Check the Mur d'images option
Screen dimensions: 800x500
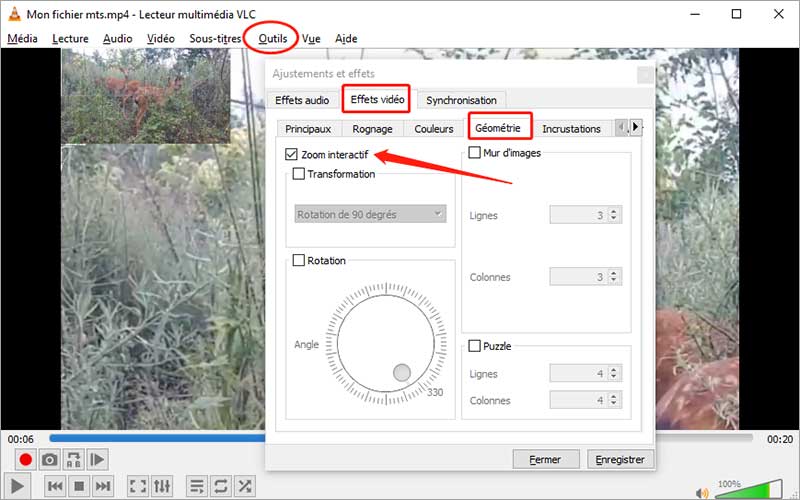coord(474,154)
